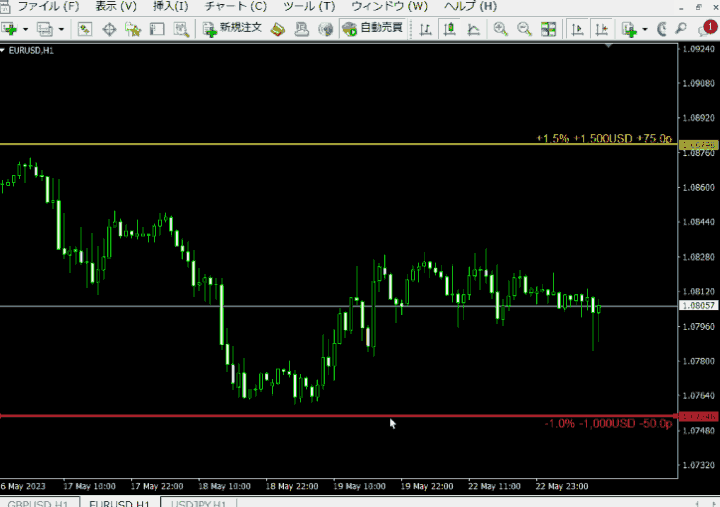The width and height of the screenshot is (720, 507).
Task: Click the +1.5% +1,500USD +75.0p label
Action: click(x=604, y=138)
